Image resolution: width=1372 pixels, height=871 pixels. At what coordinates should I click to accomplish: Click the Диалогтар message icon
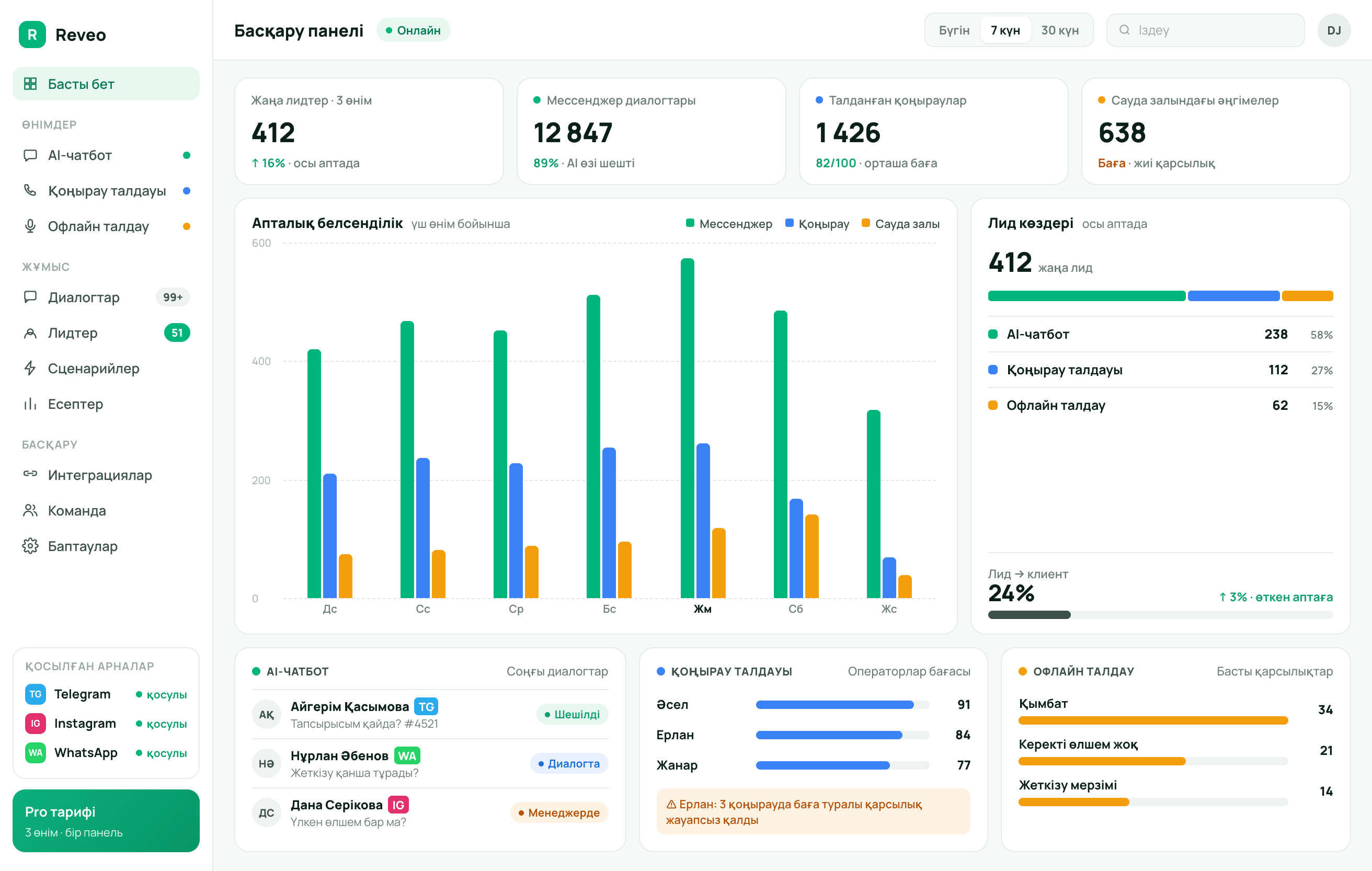[x=30, y=297]
